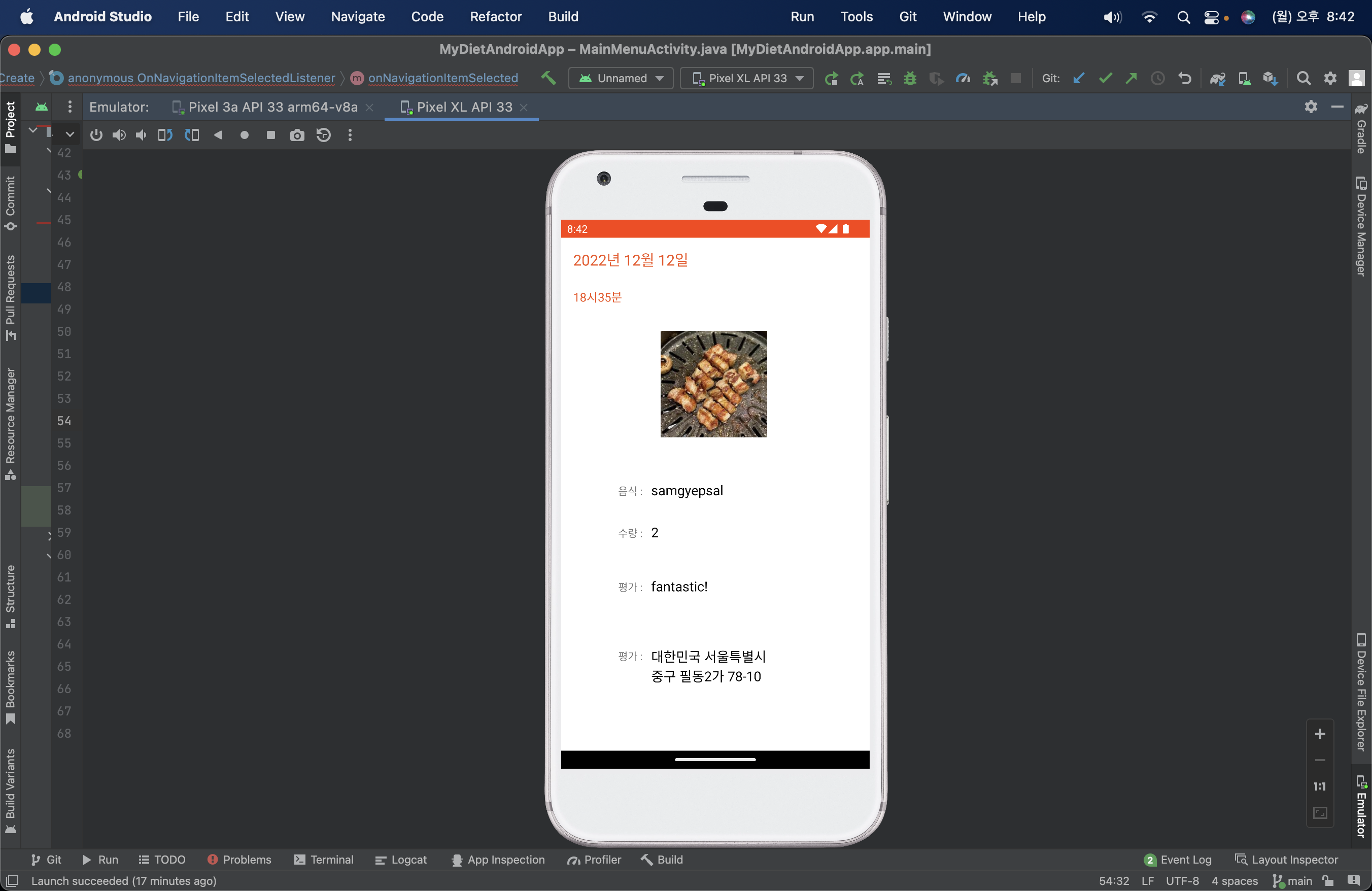
Task: Collapse the emulator side toolbar chevron
Action: [69, 135]
